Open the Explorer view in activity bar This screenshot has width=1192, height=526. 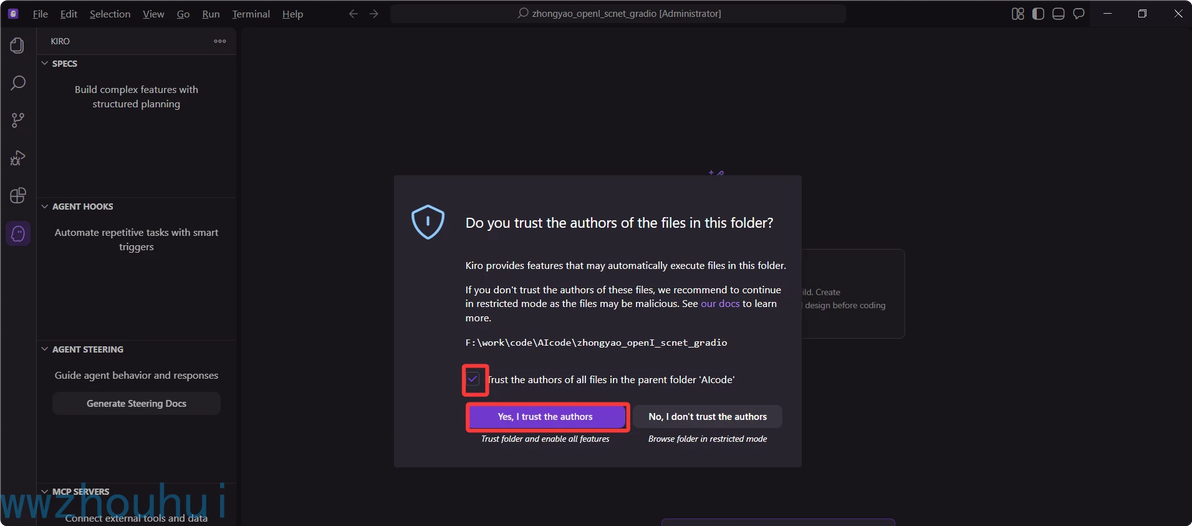point(17,46)
